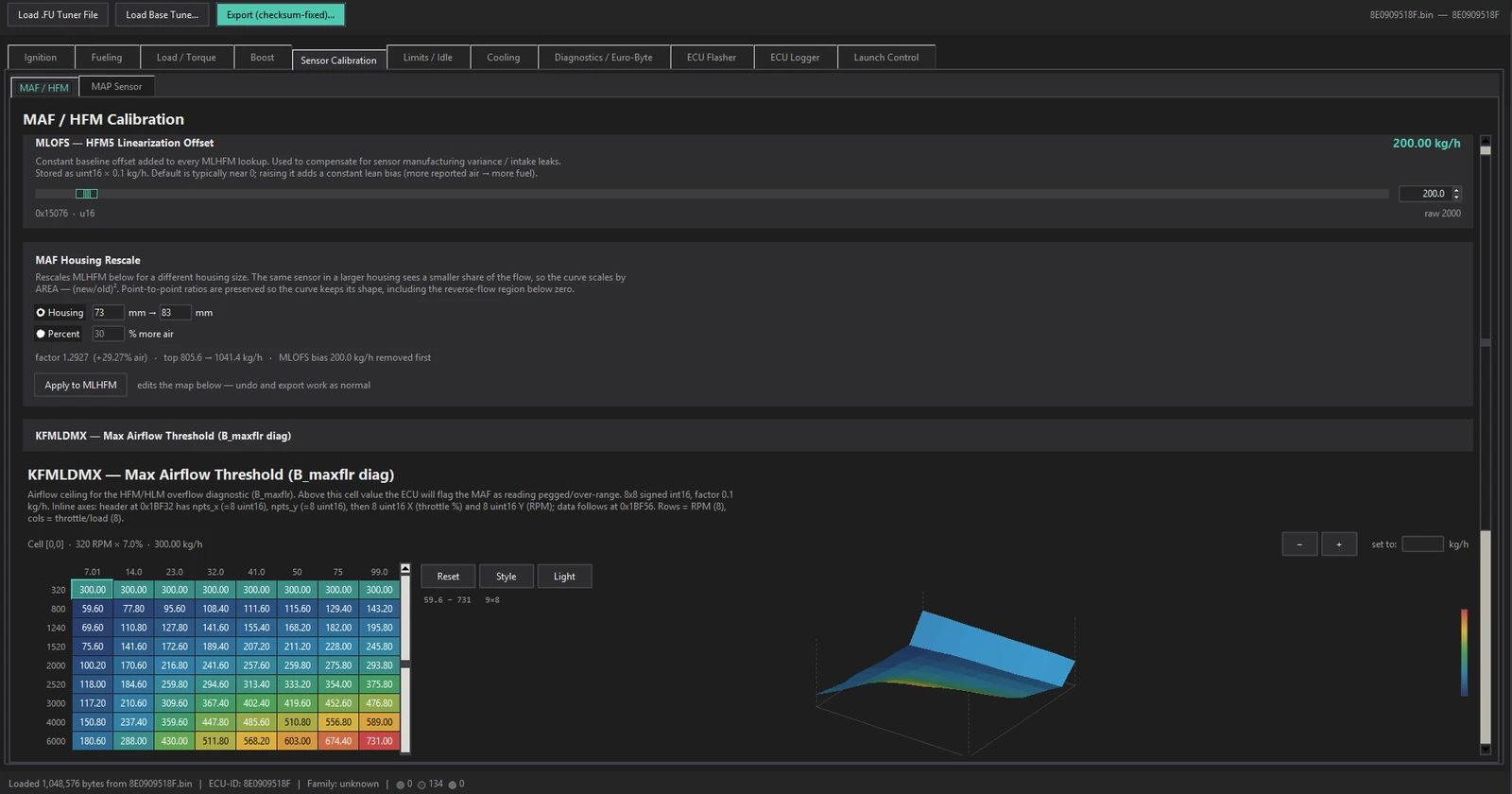Click the calibration panel scroll-down arrow
The width and height of the screenshot is (1512, 794).
(1486, 750)
